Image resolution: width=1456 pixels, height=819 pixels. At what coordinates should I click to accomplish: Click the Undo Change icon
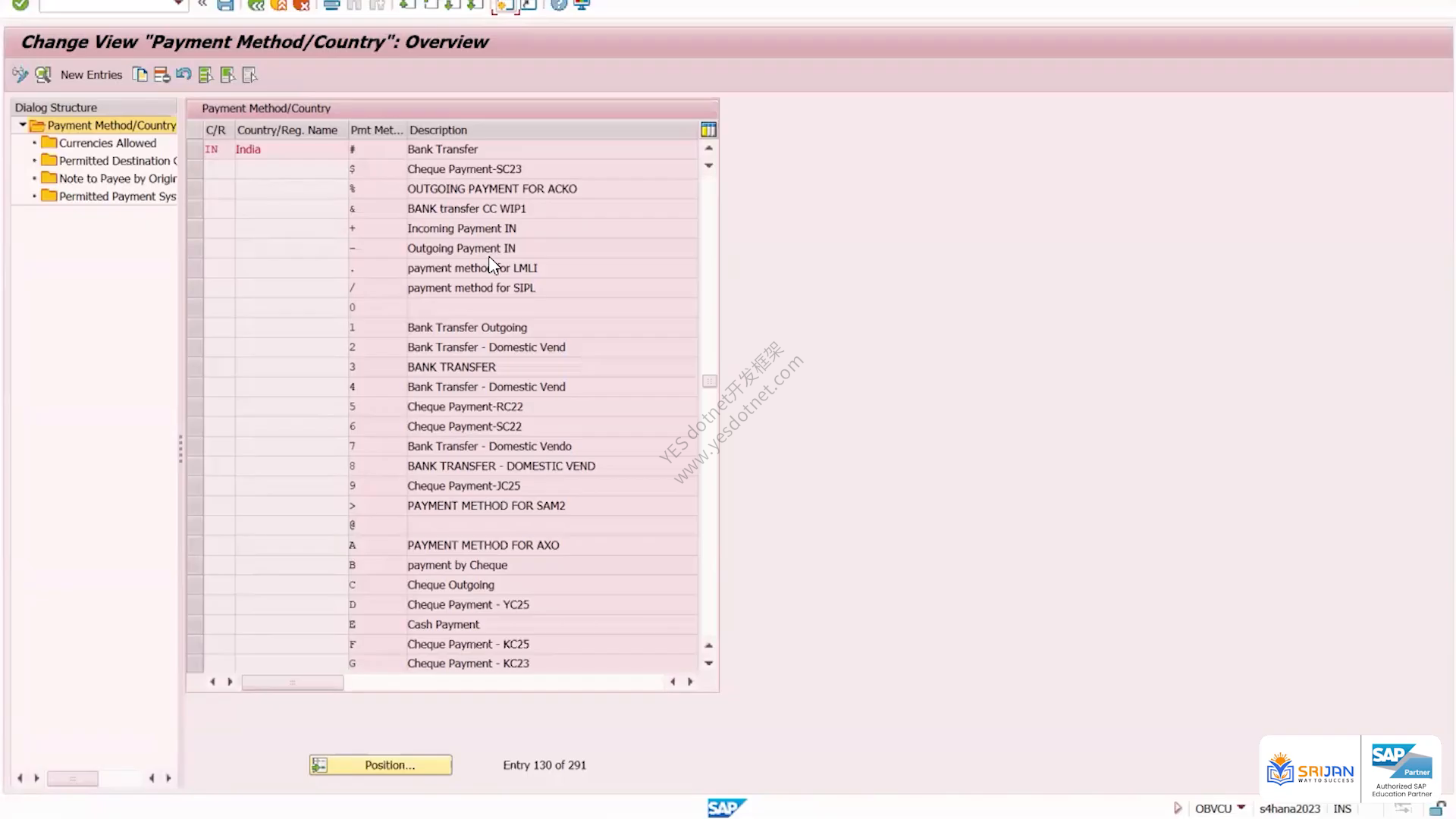pos(184,74)
